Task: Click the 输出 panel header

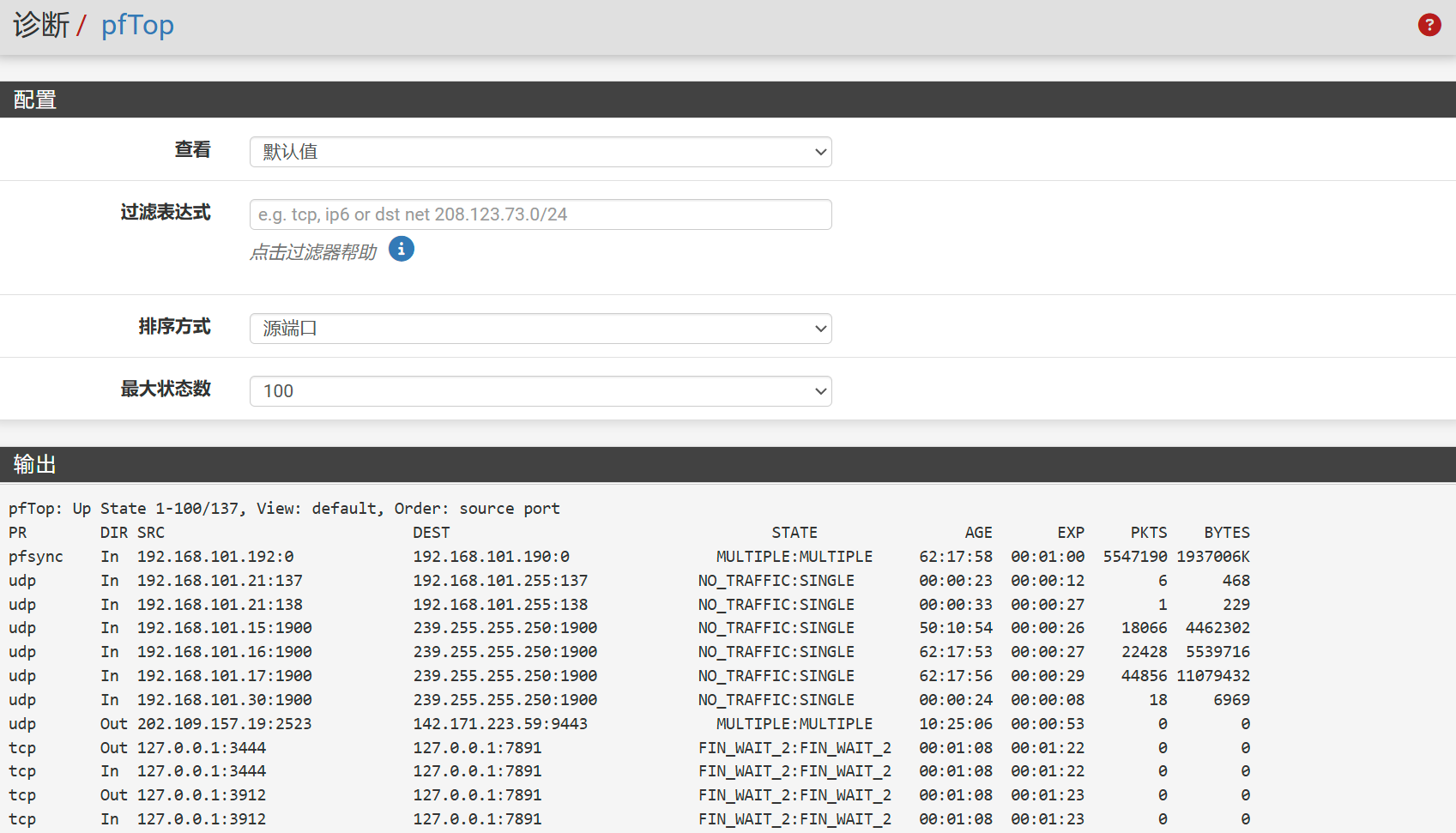Action: click(x=35, y=465)
